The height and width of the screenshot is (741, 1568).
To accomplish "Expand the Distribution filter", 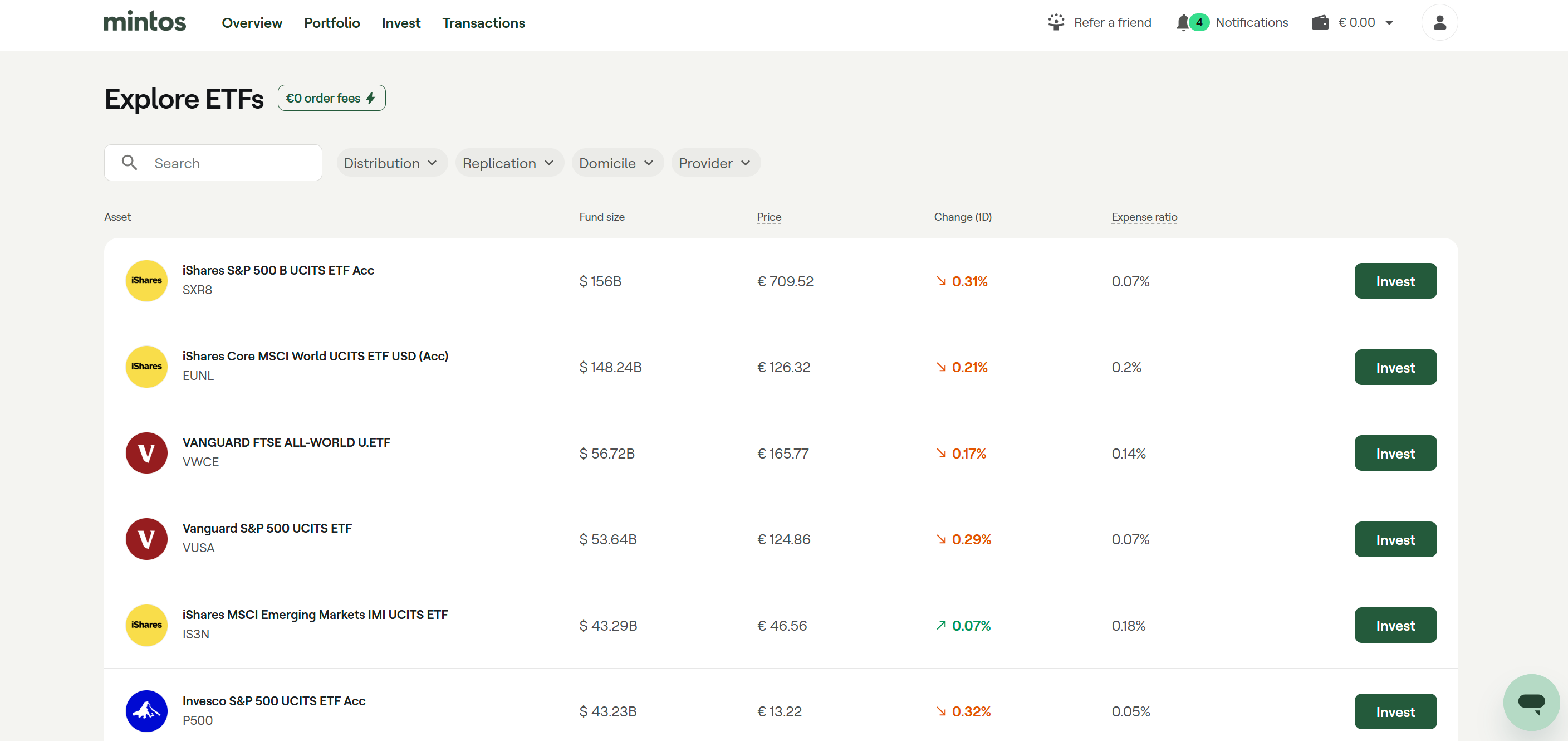I will (391, 163).
